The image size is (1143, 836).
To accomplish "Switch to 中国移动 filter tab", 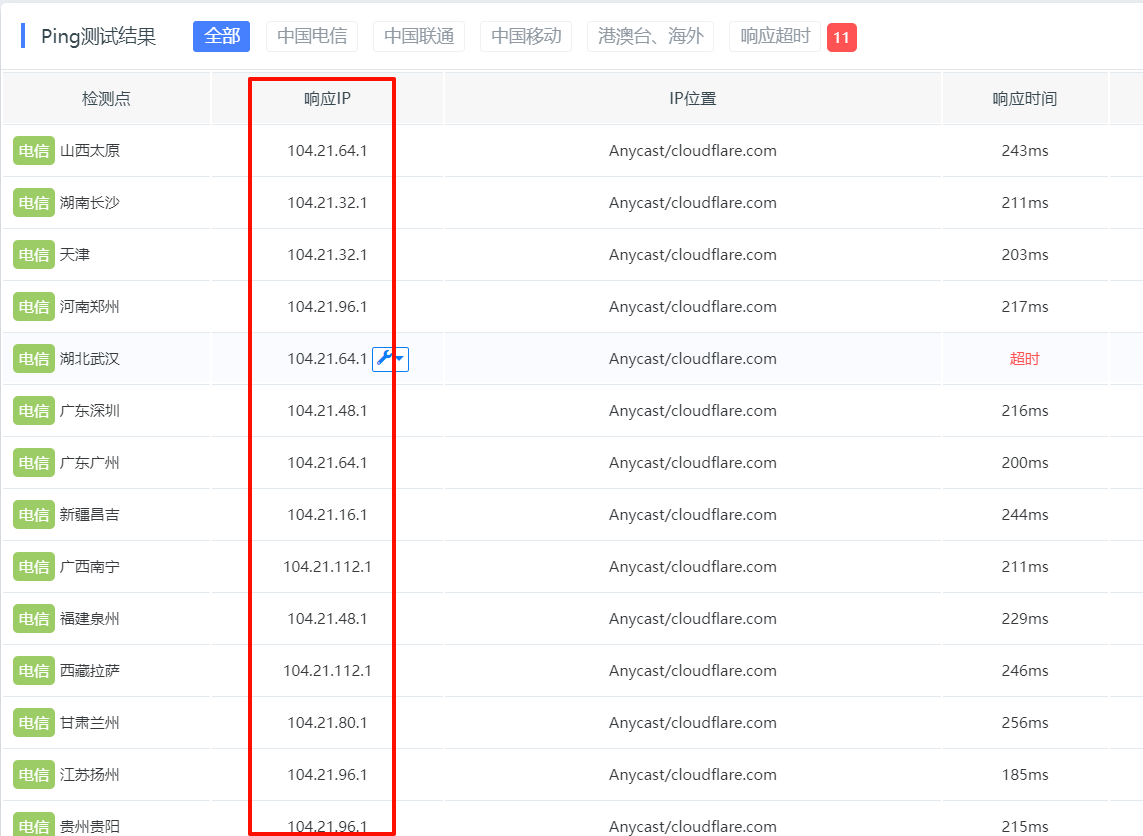I will click(x=526, y=36).
